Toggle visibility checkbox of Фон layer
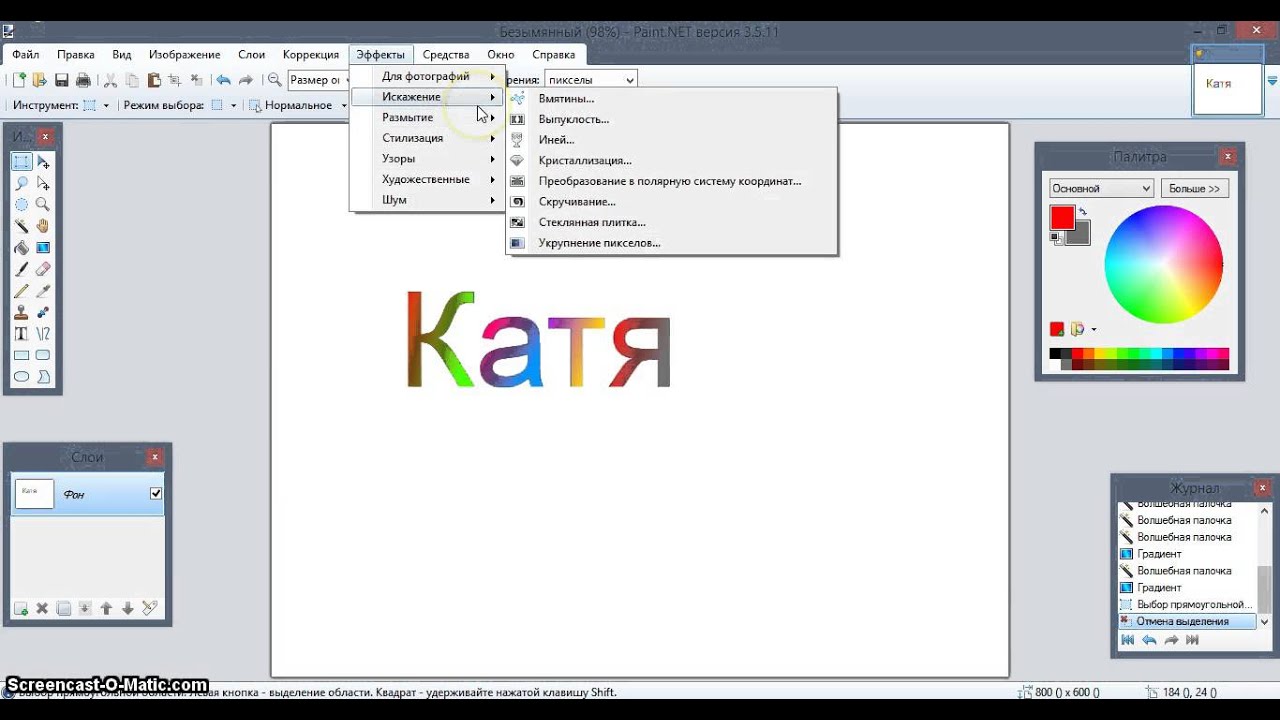Screen dimensions: 1280x720 coord(156,493)
